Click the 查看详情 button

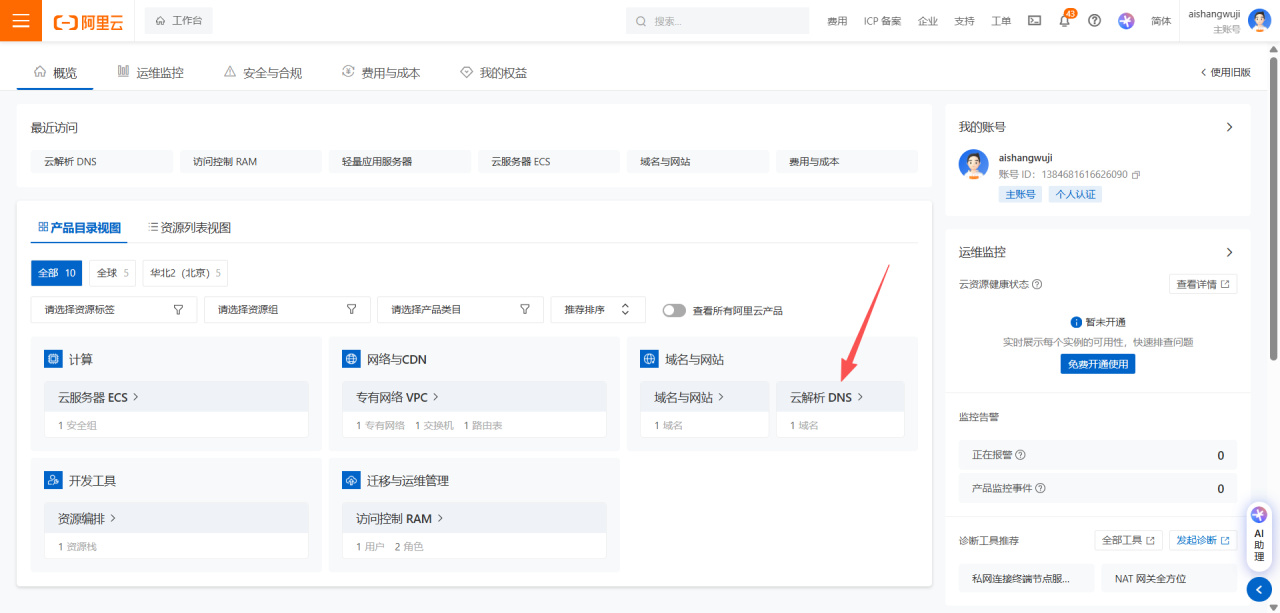(1203, 284)
